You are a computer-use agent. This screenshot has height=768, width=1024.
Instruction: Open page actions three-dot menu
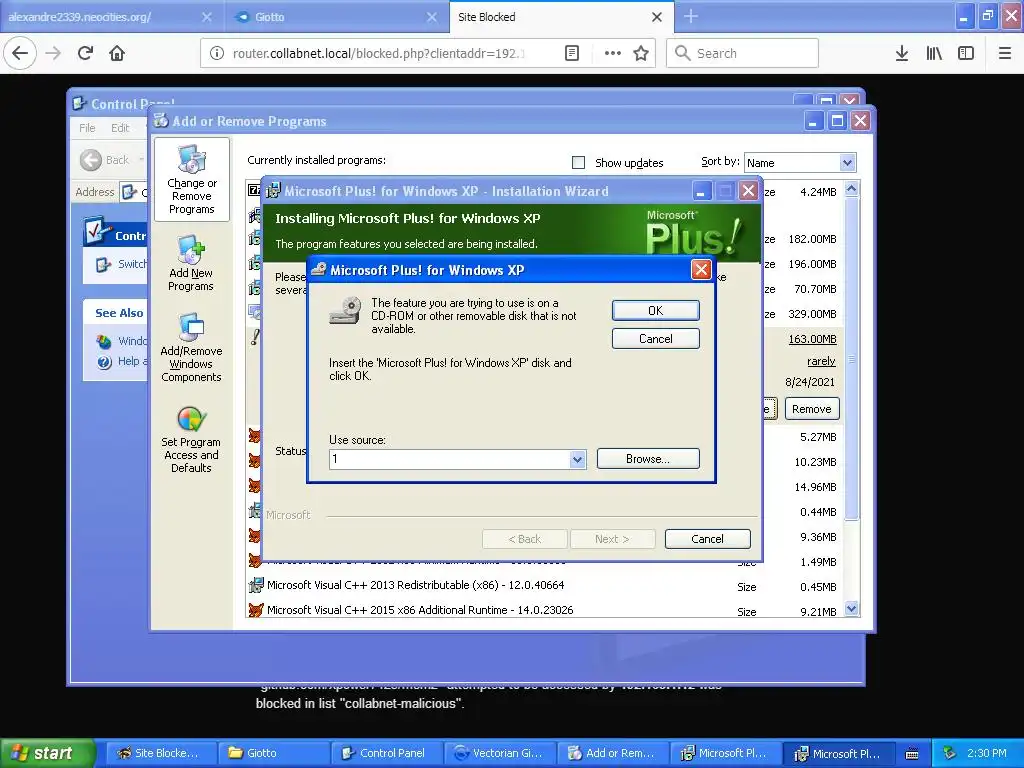click(613, 53)
